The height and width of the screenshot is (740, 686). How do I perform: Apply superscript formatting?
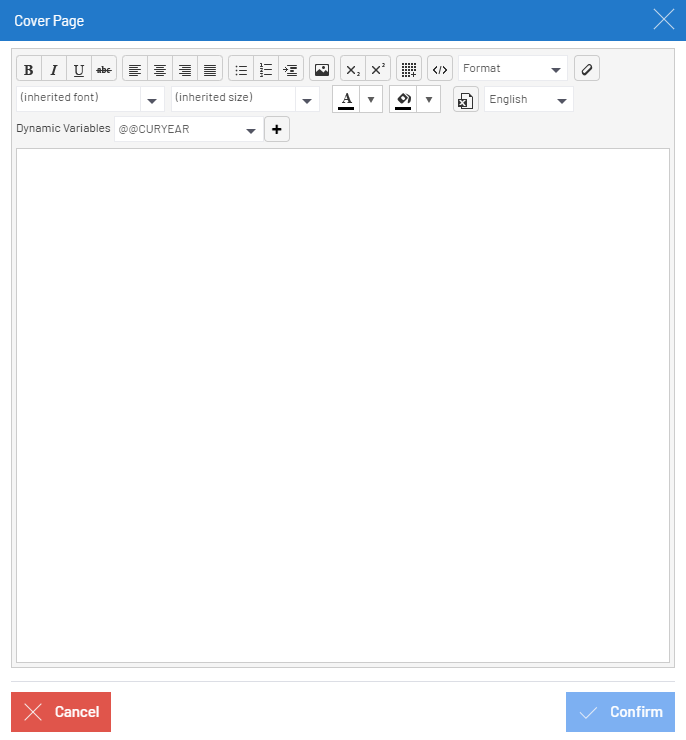[378, 69]
